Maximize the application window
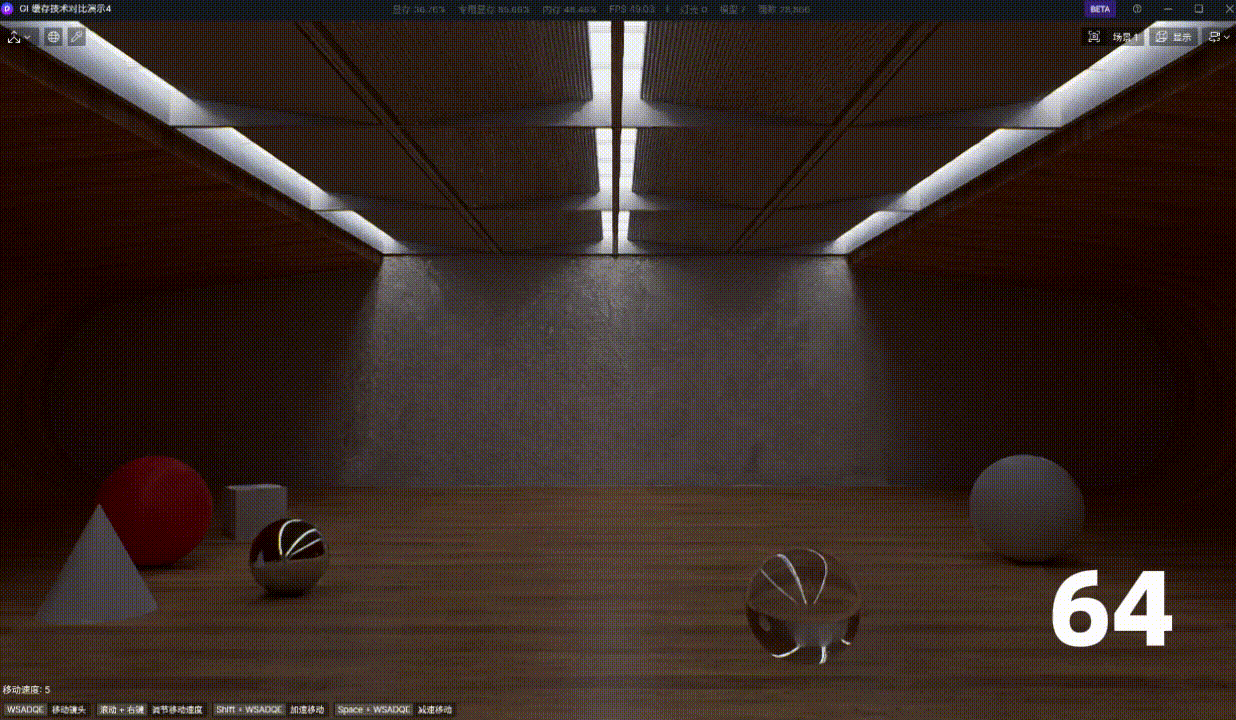 click(x=1199, y=8)
